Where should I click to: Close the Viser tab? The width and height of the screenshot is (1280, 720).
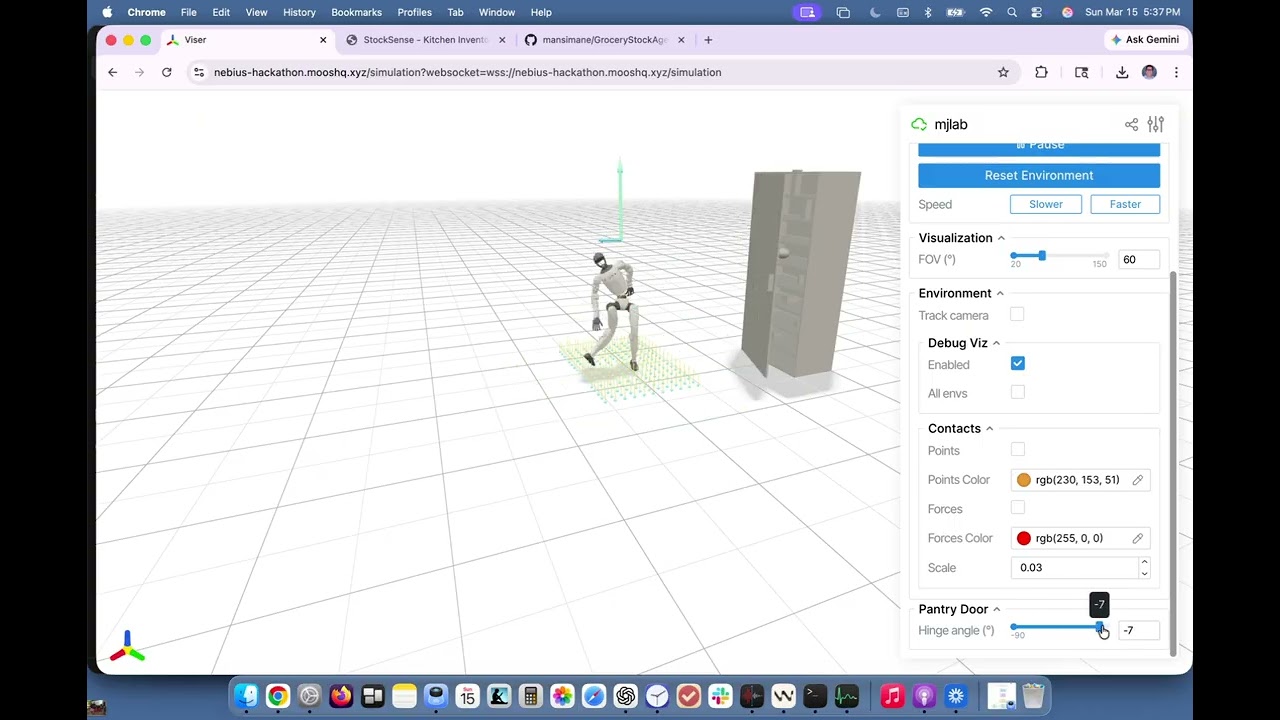[x=323, y=40]
